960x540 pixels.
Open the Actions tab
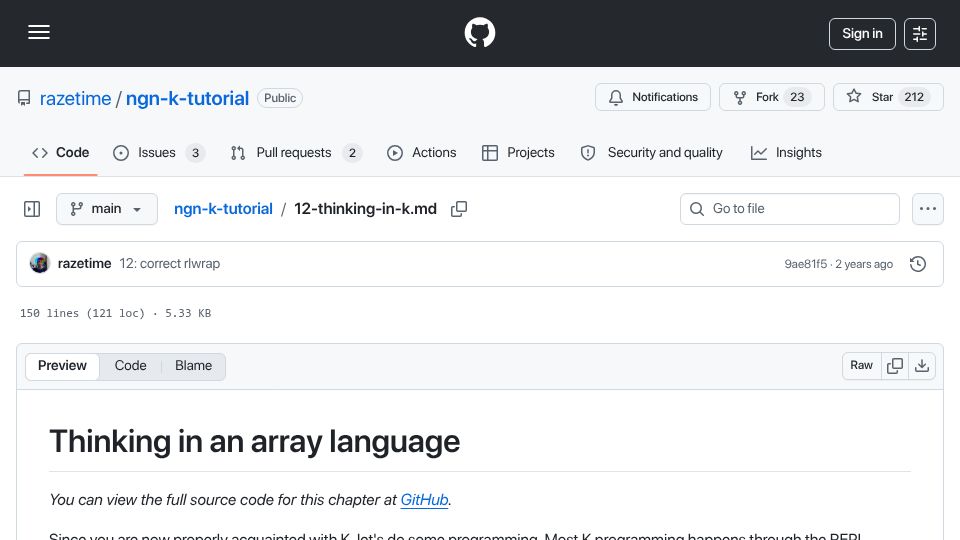click(422, 153)
